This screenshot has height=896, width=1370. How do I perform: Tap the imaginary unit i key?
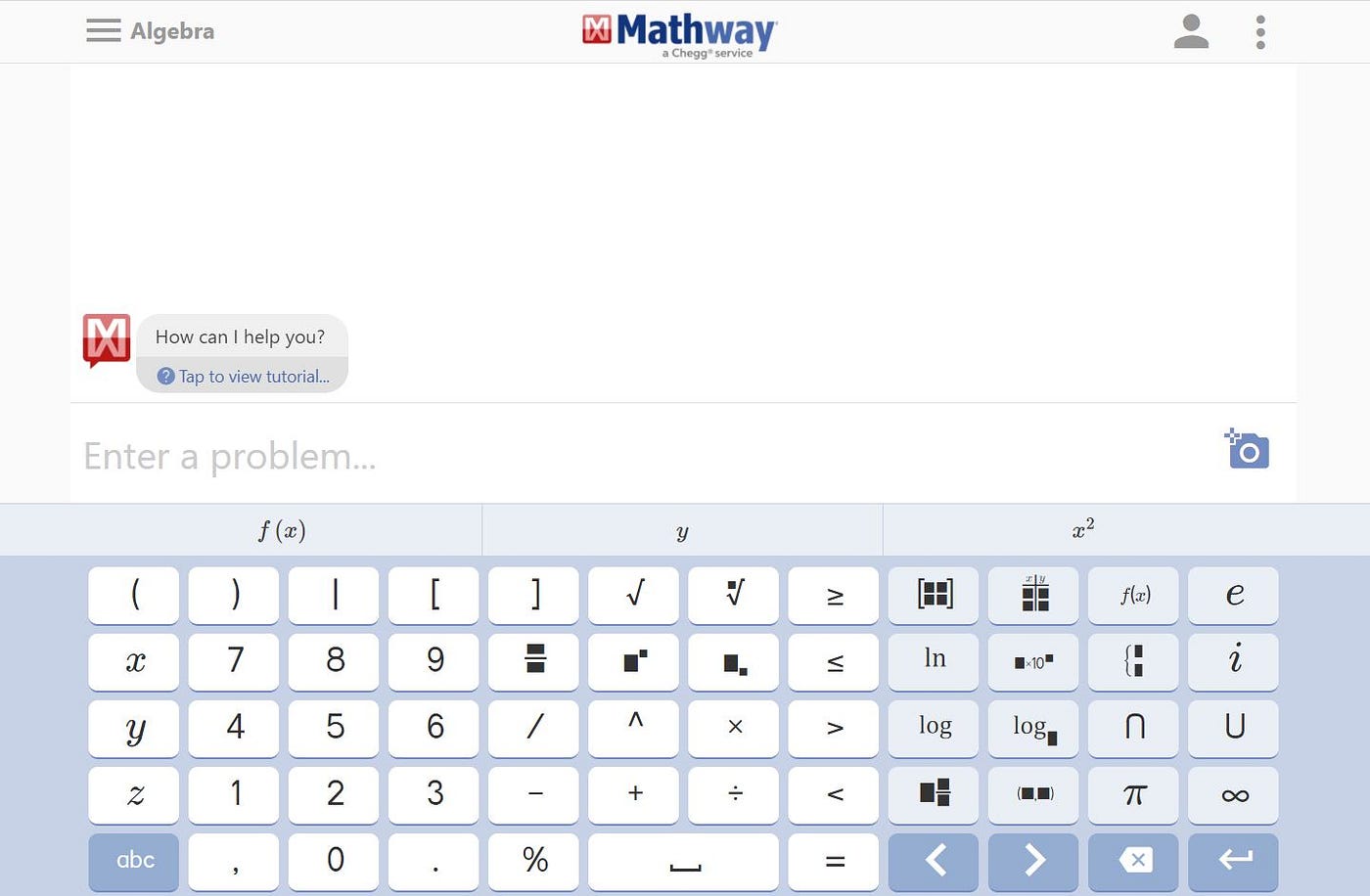tap(1233, 661)
